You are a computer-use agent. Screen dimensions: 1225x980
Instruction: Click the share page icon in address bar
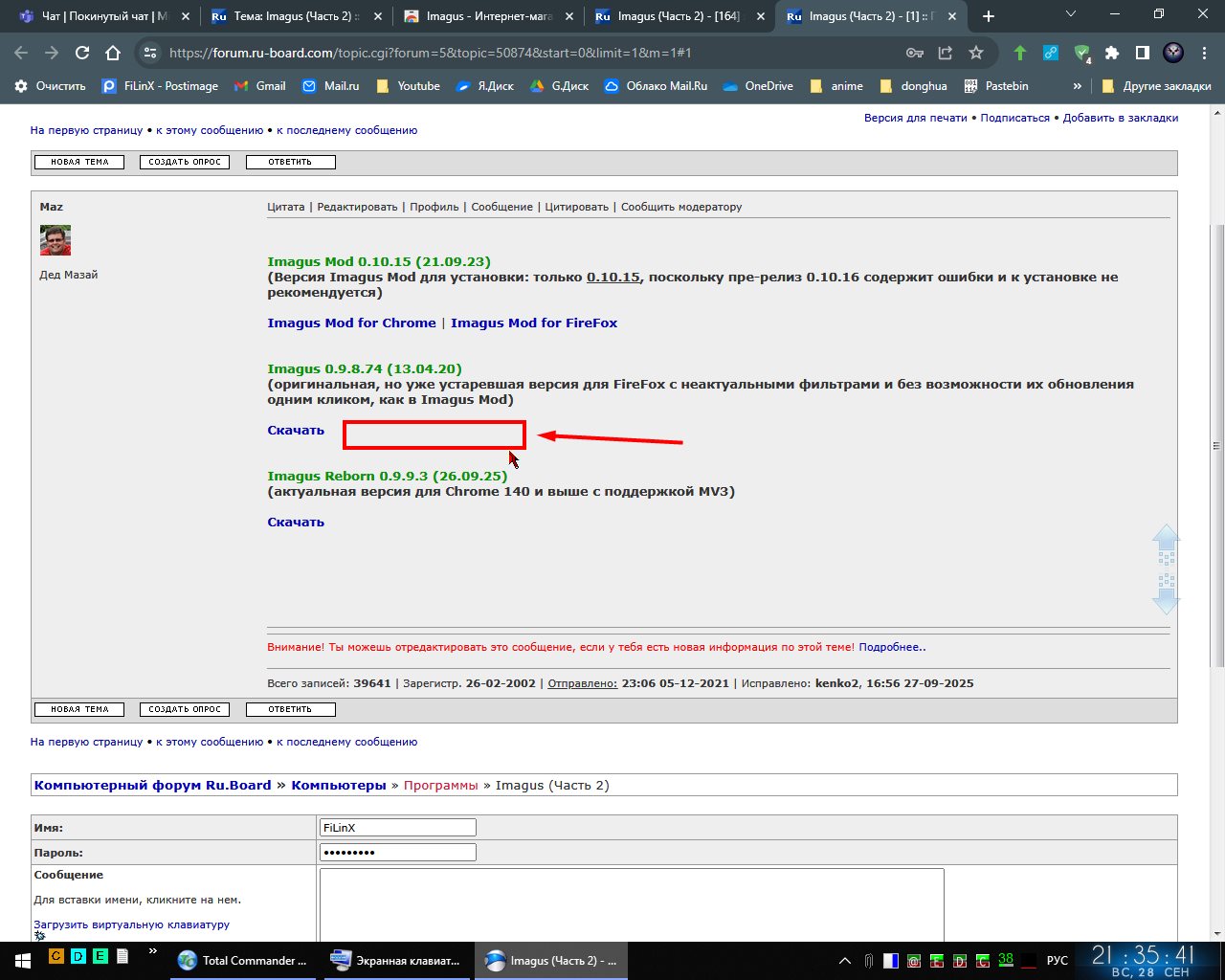click(945, 53)
